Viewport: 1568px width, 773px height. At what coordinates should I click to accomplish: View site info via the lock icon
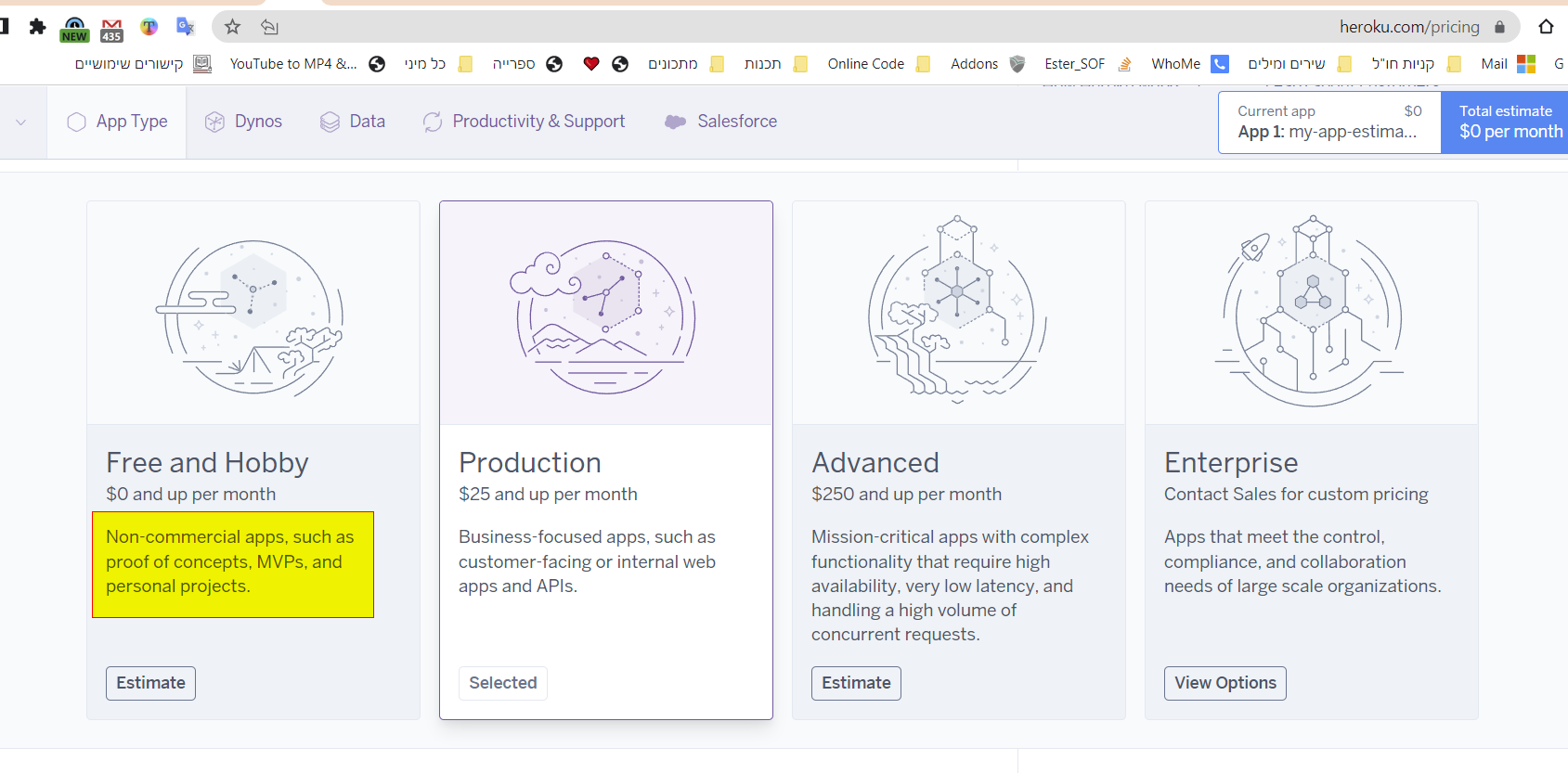pos(1499,27)
